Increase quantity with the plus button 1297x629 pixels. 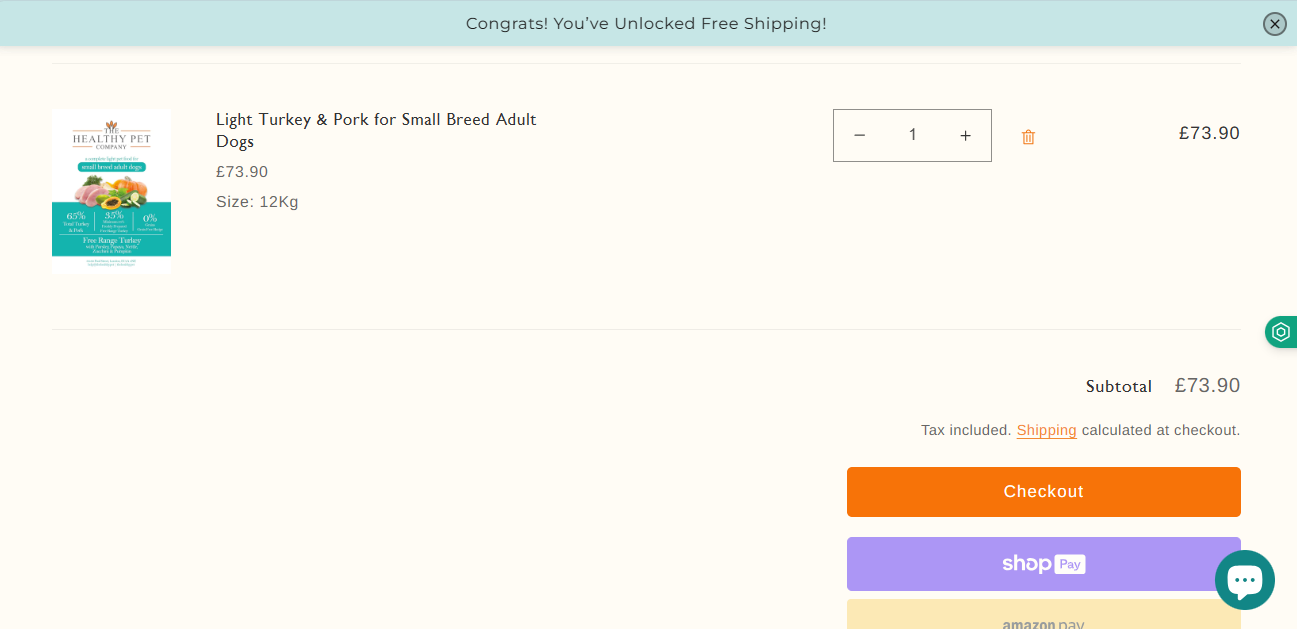(964, 135)
